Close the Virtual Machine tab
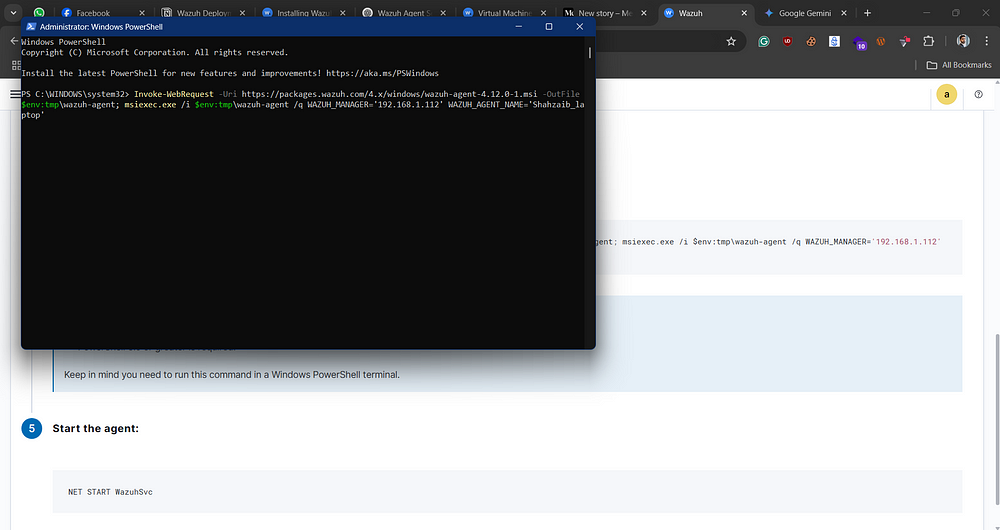 (543, 13)
